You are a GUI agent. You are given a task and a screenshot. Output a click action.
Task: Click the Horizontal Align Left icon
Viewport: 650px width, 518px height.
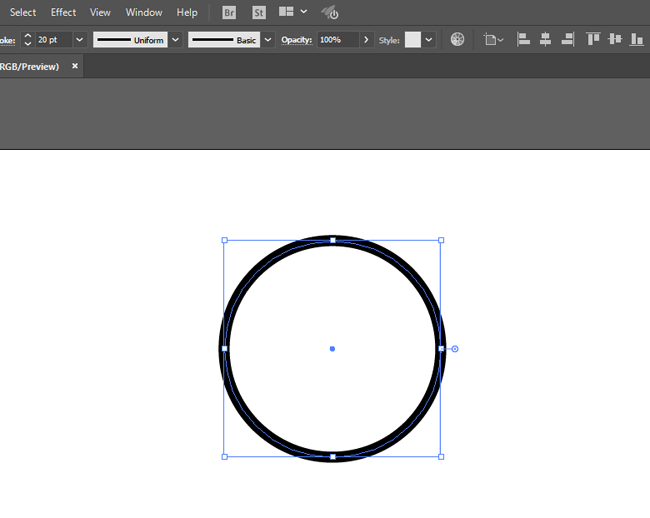click(x=523, y=40)
